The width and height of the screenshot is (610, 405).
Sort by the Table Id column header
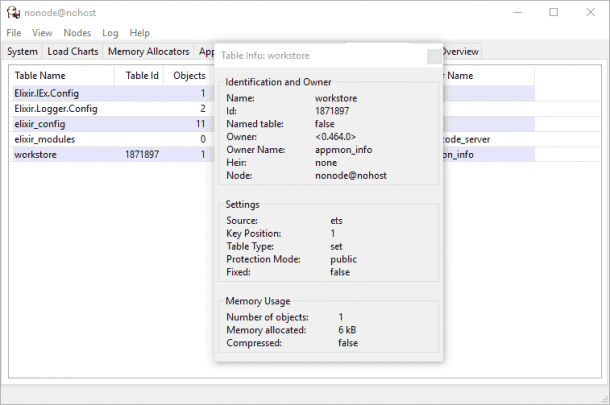tap(142, 75)
